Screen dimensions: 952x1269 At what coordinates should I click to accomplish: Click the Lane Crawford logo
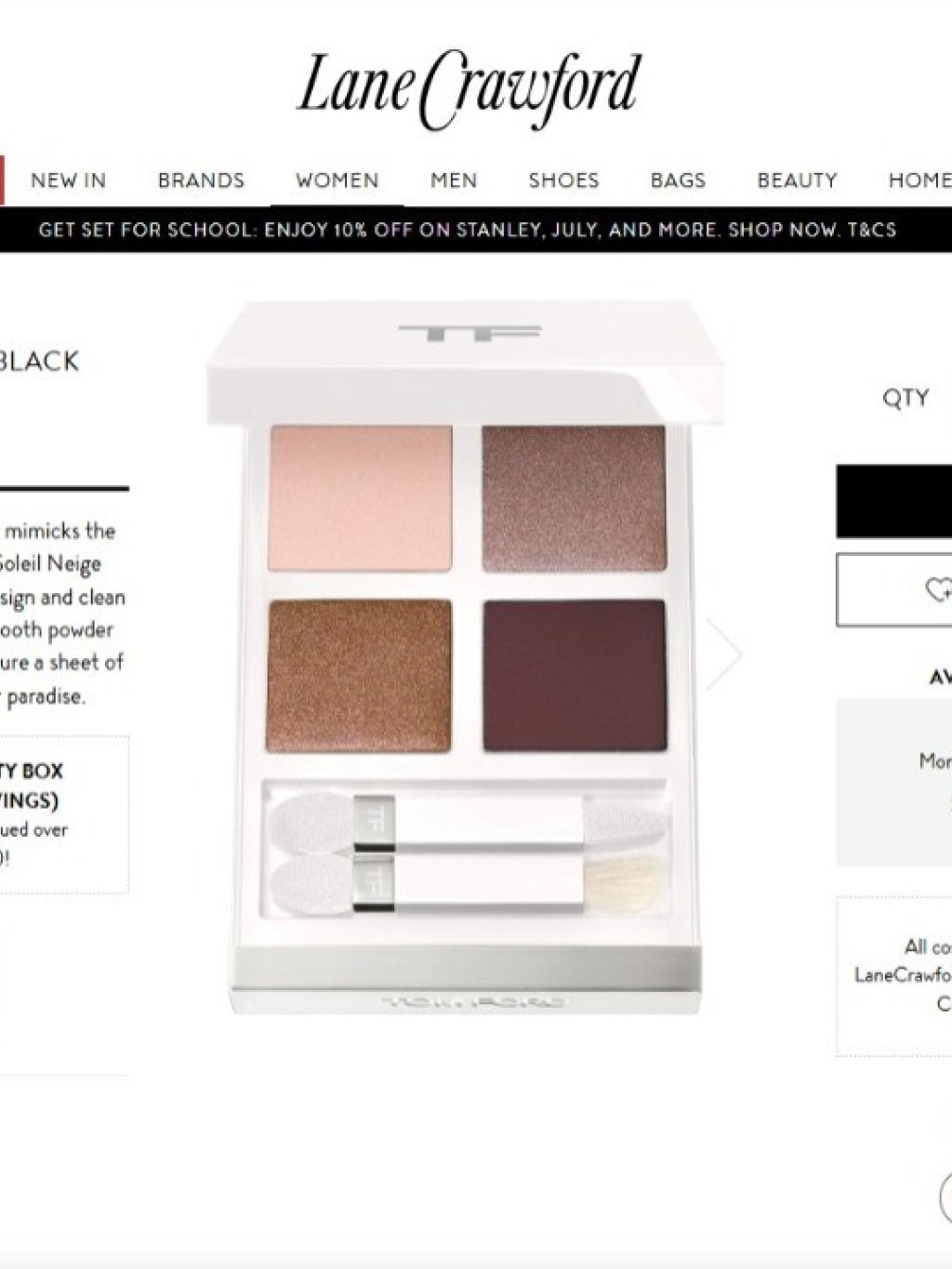click(x=469, y=90)
